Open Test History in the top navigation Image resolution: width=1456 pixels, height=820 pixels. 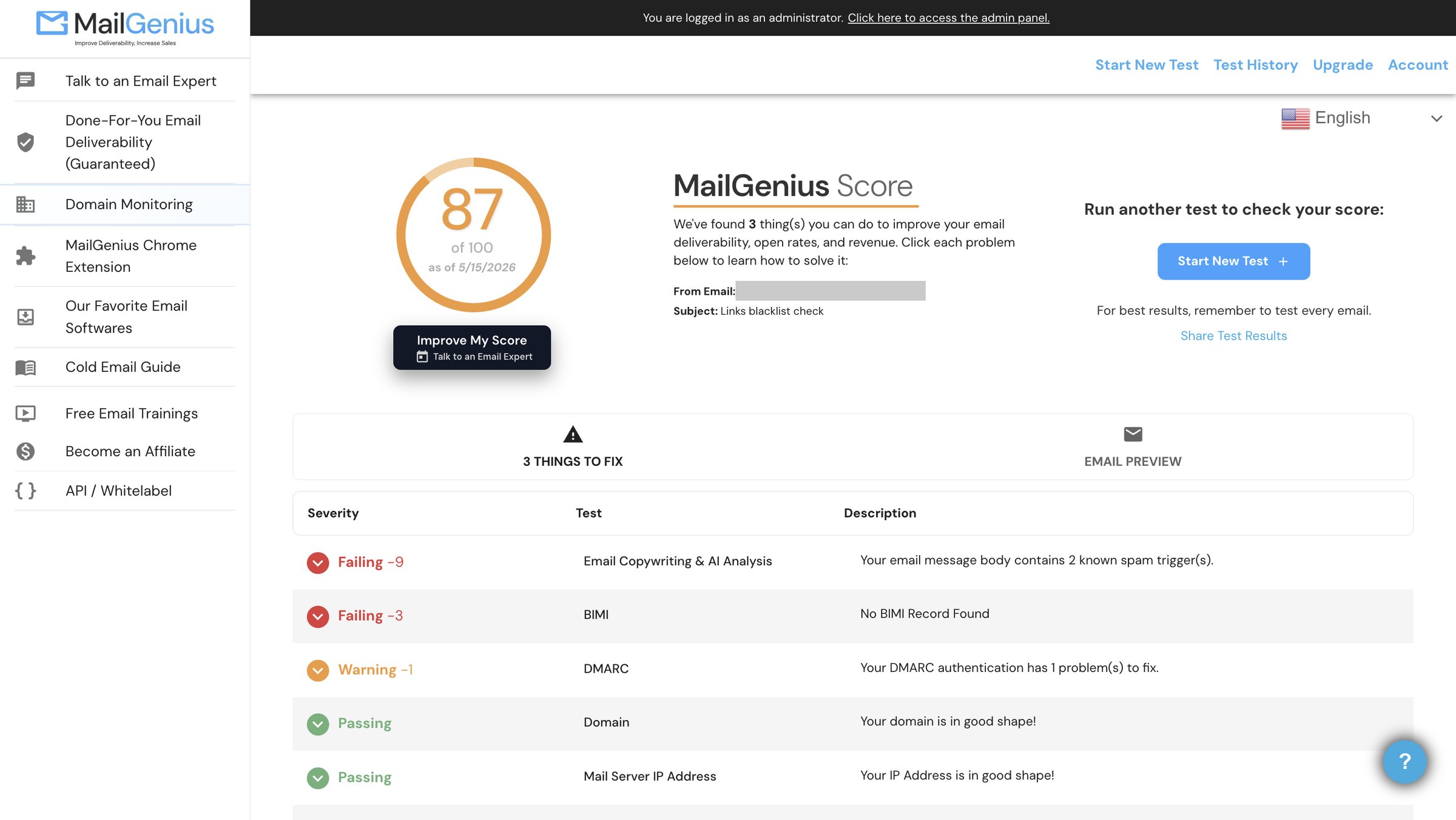pos(1255,65)
